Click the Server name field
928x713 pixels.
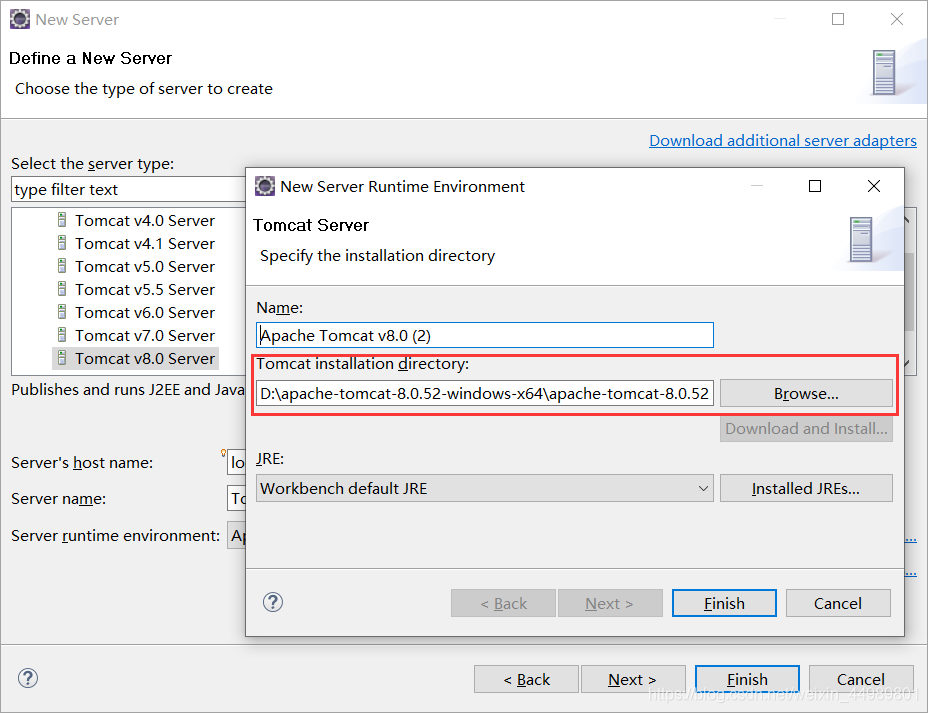pos(236,498)
